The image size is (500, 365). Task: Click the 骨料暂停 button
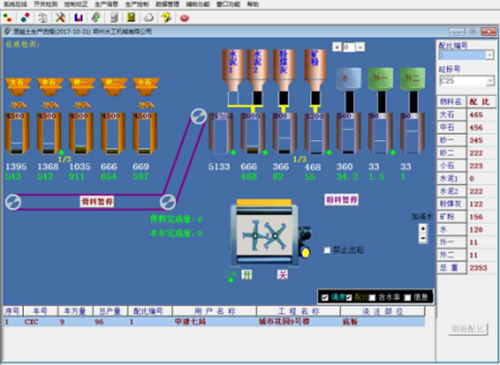[97, 201]
